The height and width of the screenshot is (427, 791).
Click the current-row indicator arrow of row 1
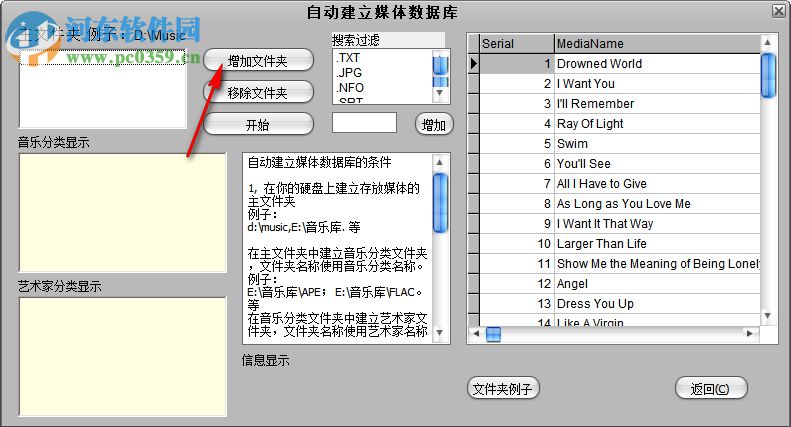point(473,64)
